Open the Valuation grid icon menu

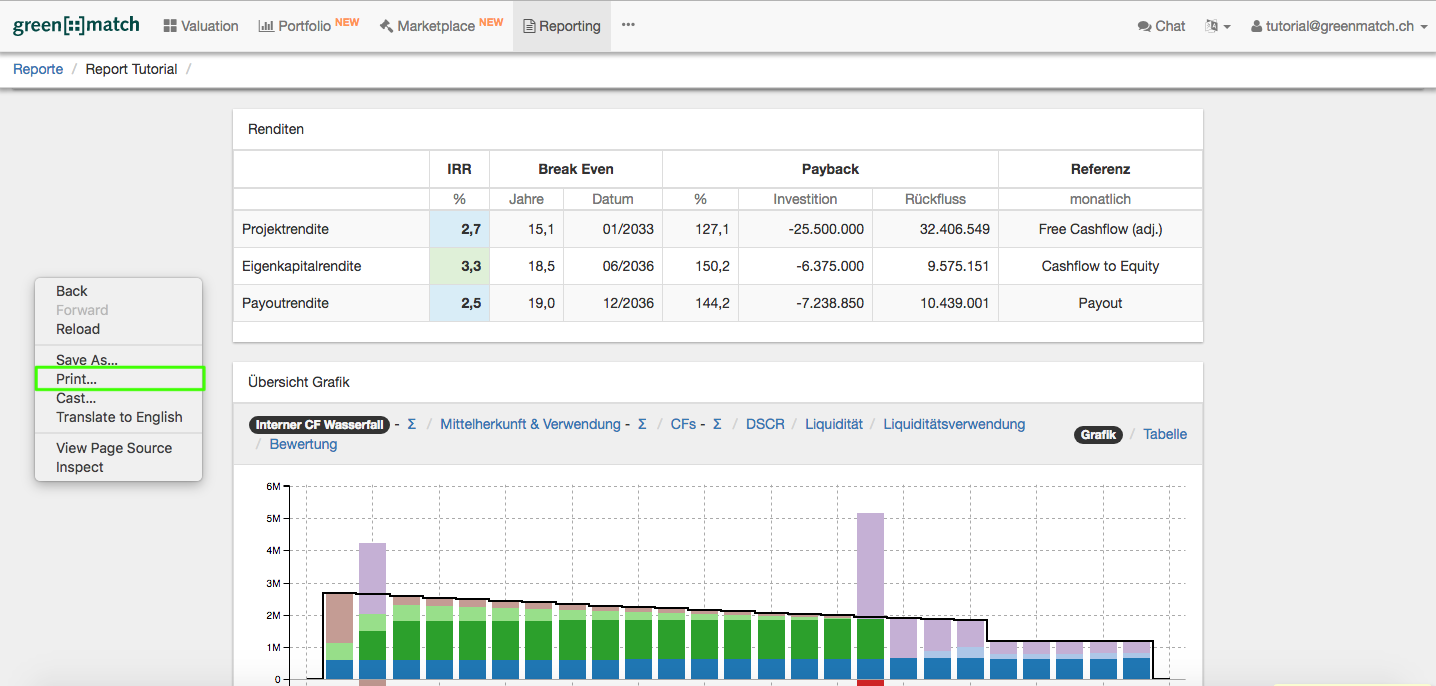click(170, 26)
